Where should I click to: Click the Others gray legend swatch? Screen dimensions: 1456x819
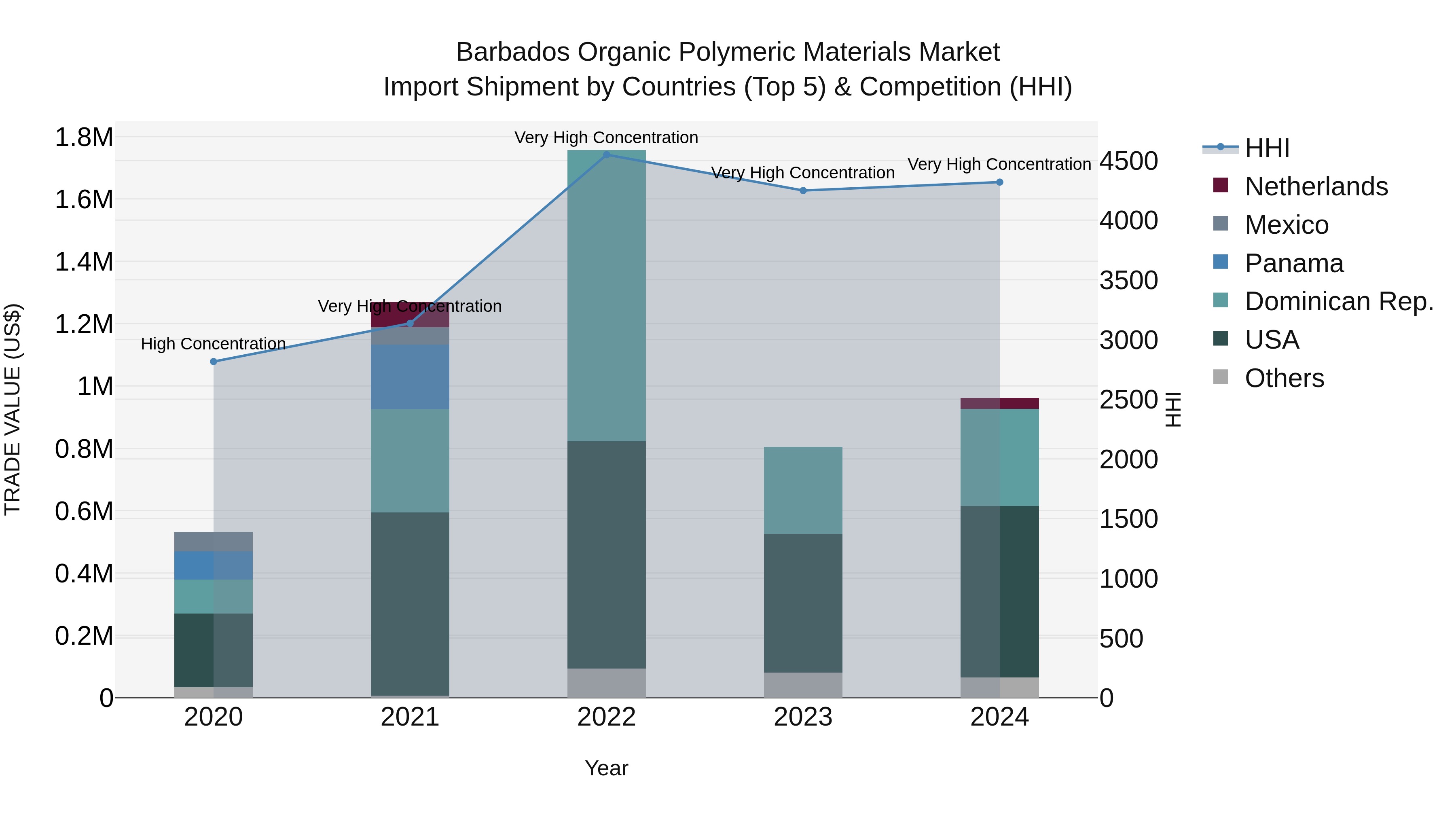[1221, 377]
